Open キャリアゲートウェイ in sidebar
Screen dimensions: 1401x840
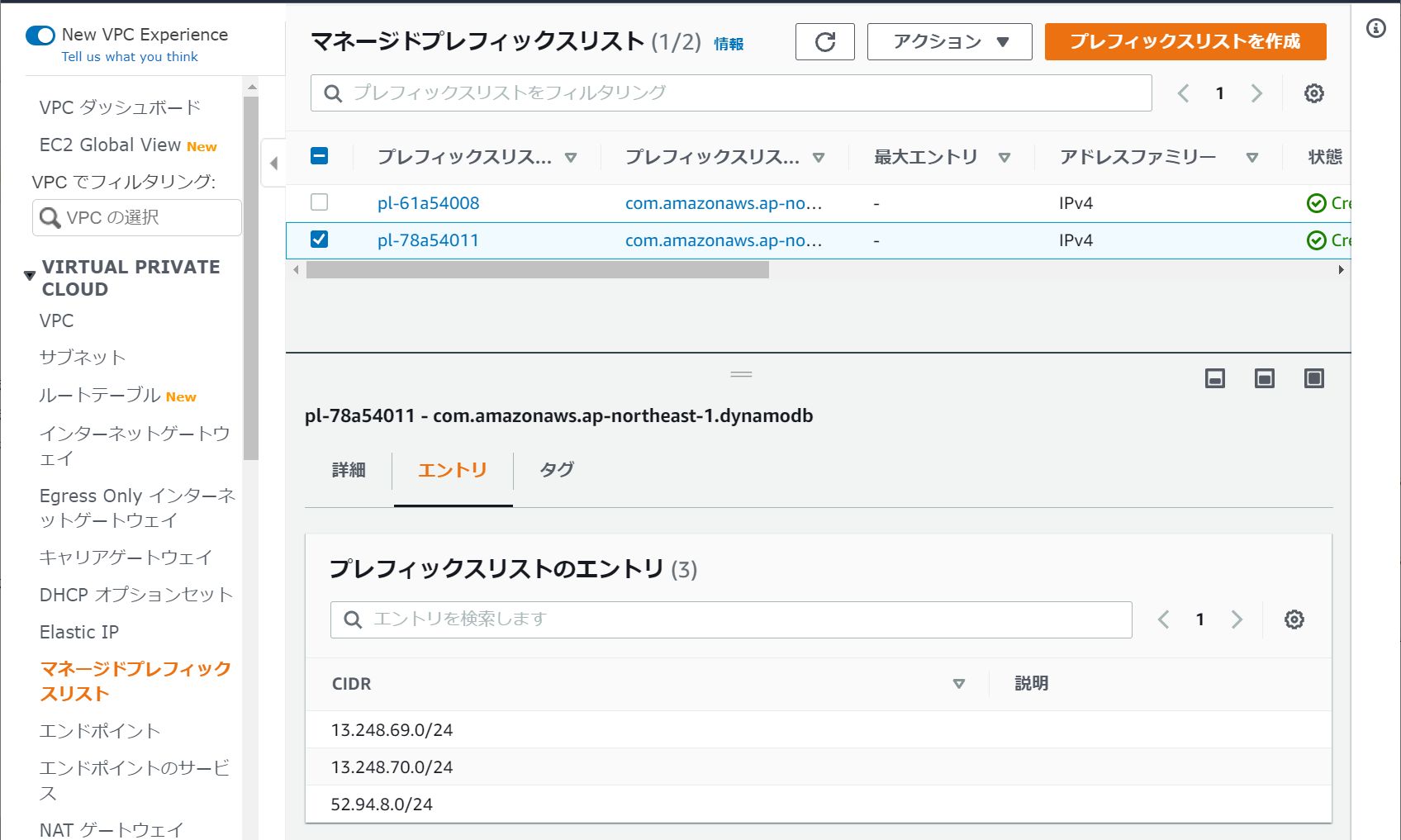click(x=126, y=558)
